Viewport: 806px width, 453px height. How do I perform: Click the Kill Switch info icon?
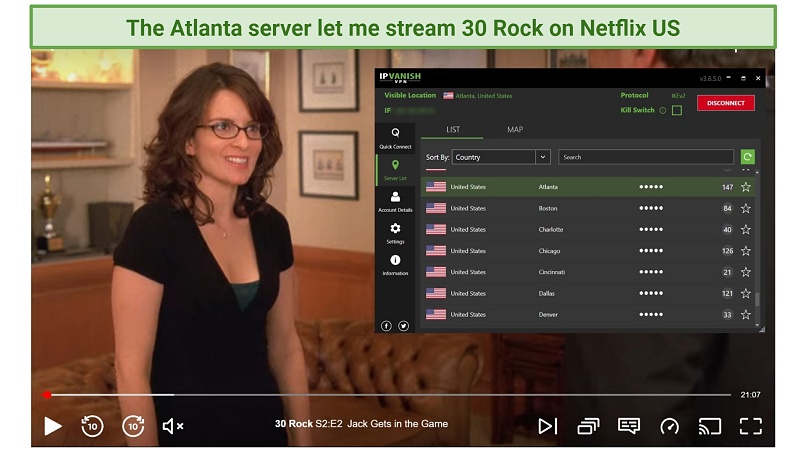(x=663, y=111)
